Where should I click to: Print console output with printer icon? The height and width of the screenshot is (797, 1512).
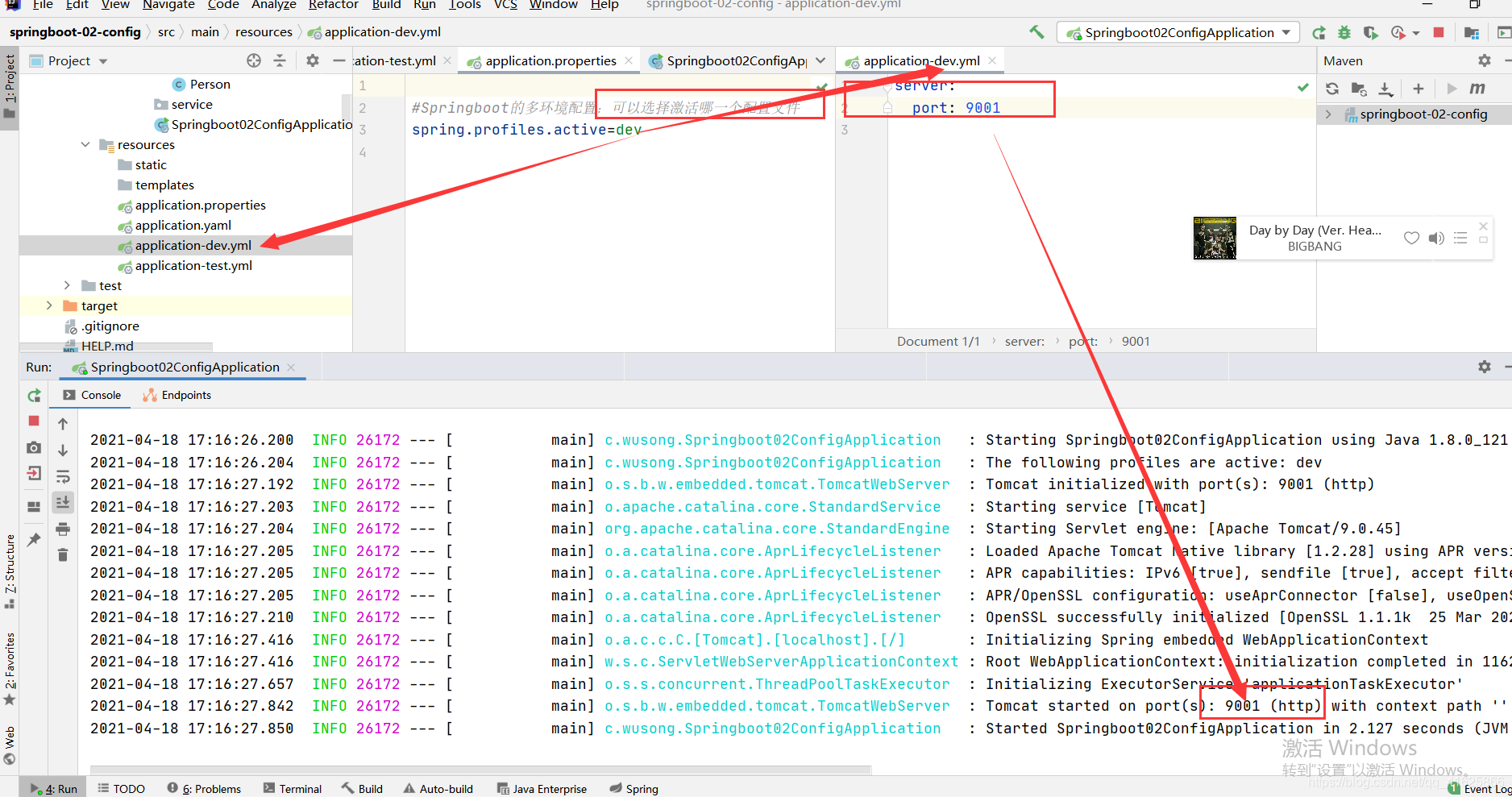coord(63,529)
